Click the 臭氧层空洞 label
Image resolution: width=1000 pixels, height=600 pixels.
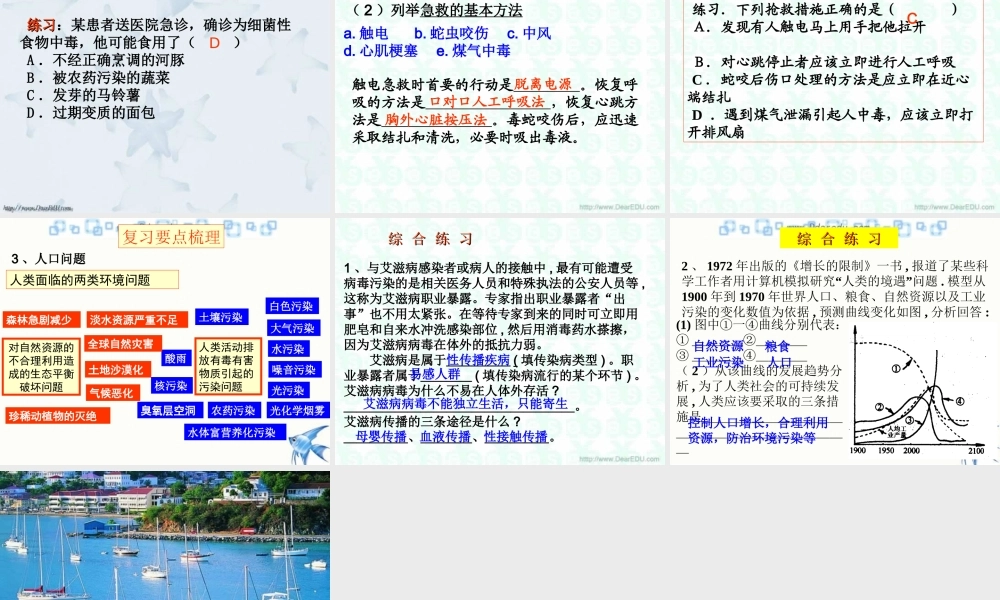point(168,410)
